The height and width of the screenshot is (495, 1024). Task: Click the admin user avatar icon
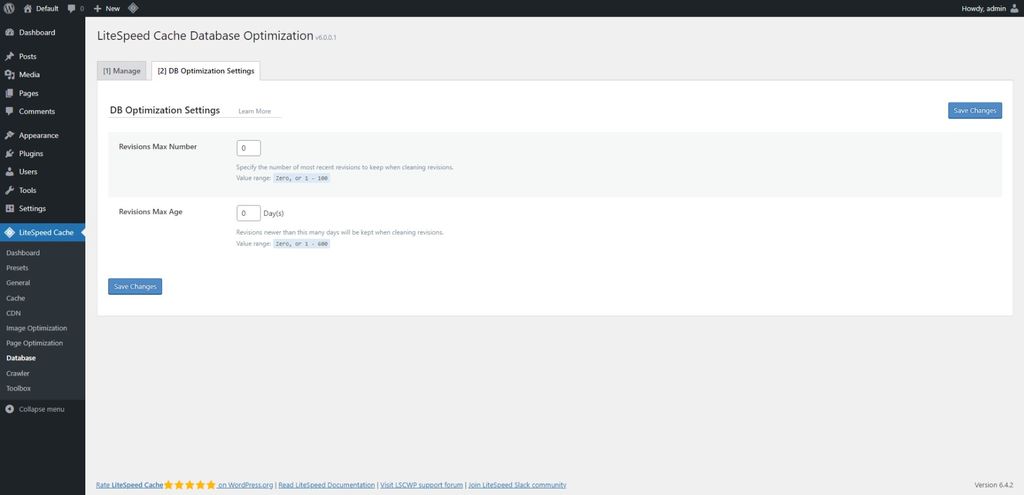point(1014,8)
